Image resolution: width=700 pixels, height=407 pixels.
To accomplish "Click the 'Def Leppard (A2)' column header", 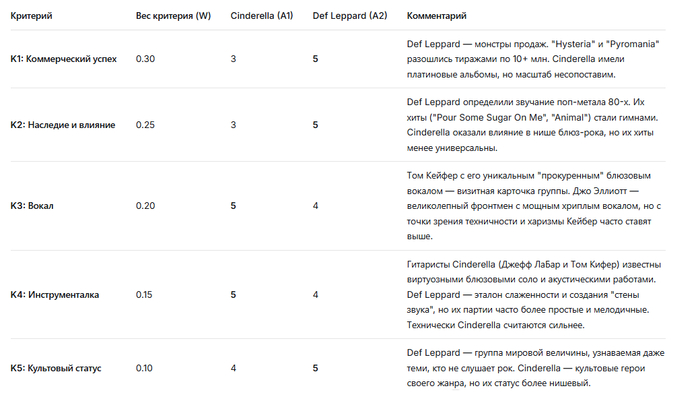I will 349,16.
